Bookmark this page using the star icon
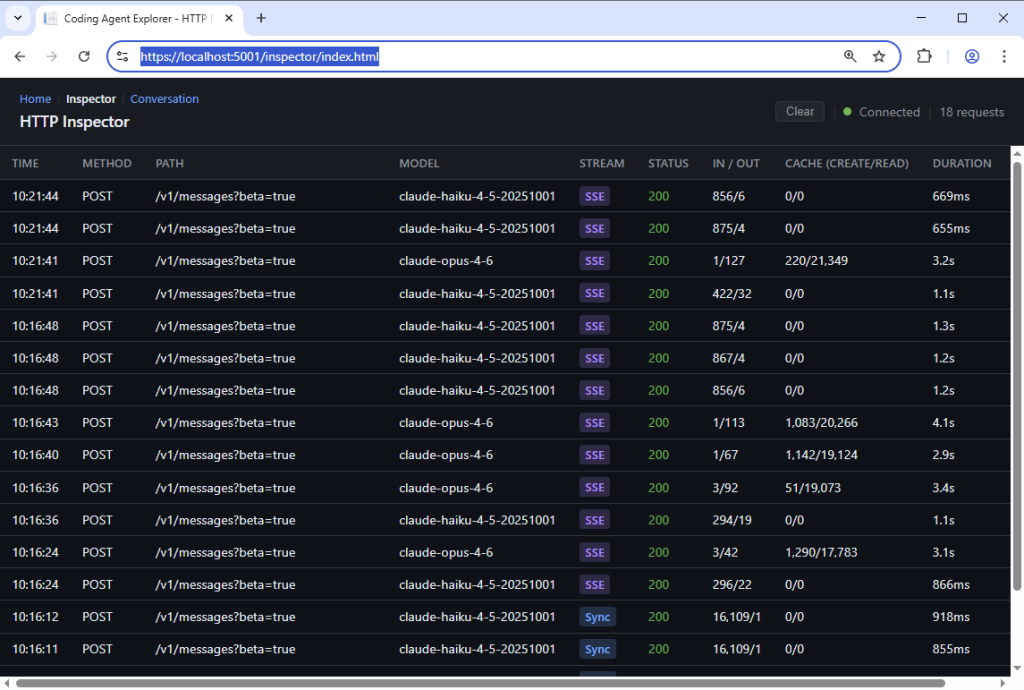This screenshot has height=690, width=1024. 878,56
